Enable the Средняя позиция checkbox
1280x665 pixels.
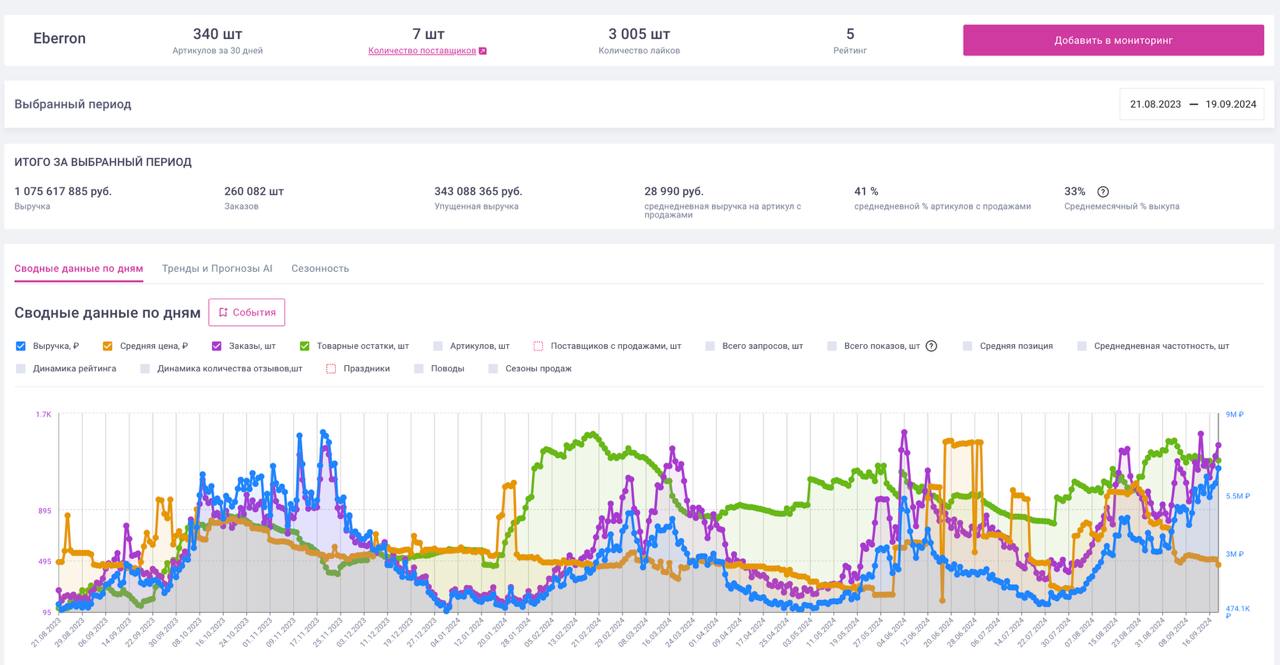click(x=966, y=345)
